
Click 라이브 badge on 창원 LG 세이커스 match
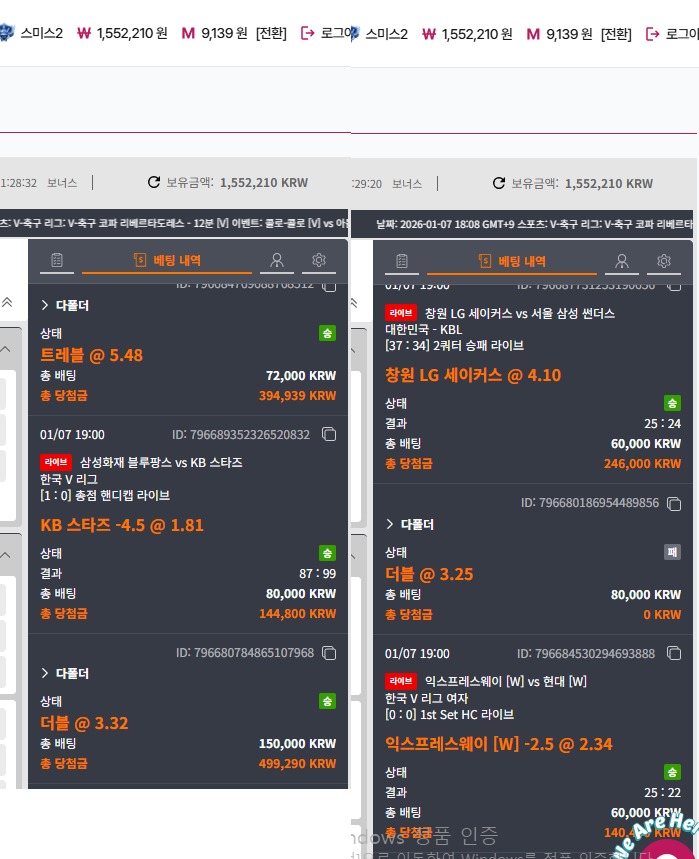pyautogui.click(x=401, y=313)
